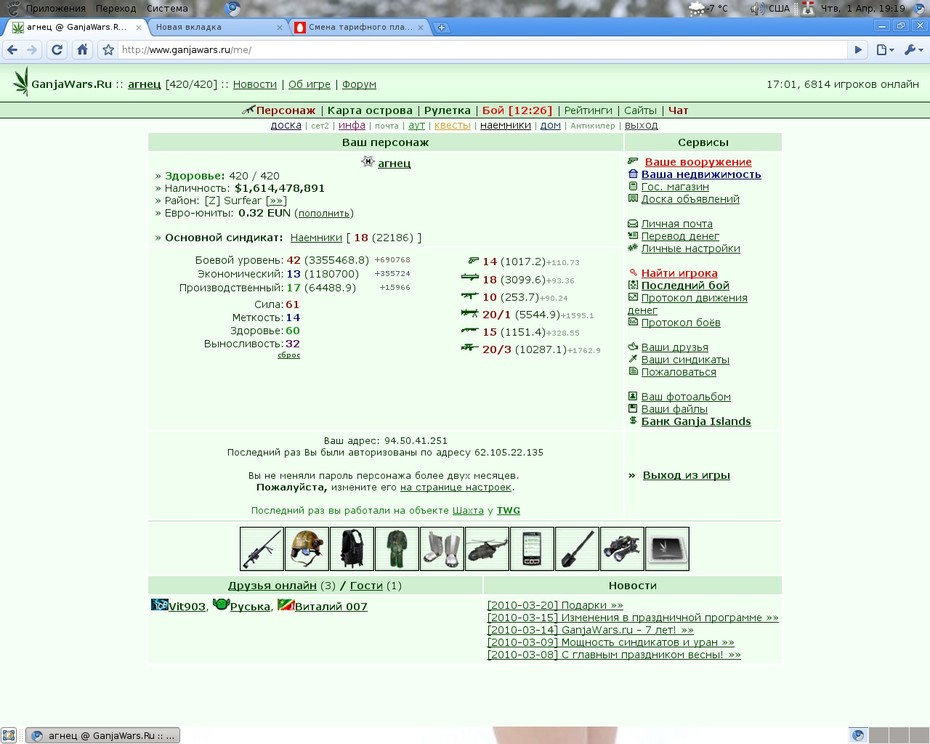Bookmark this page with the star

point(108,50)
